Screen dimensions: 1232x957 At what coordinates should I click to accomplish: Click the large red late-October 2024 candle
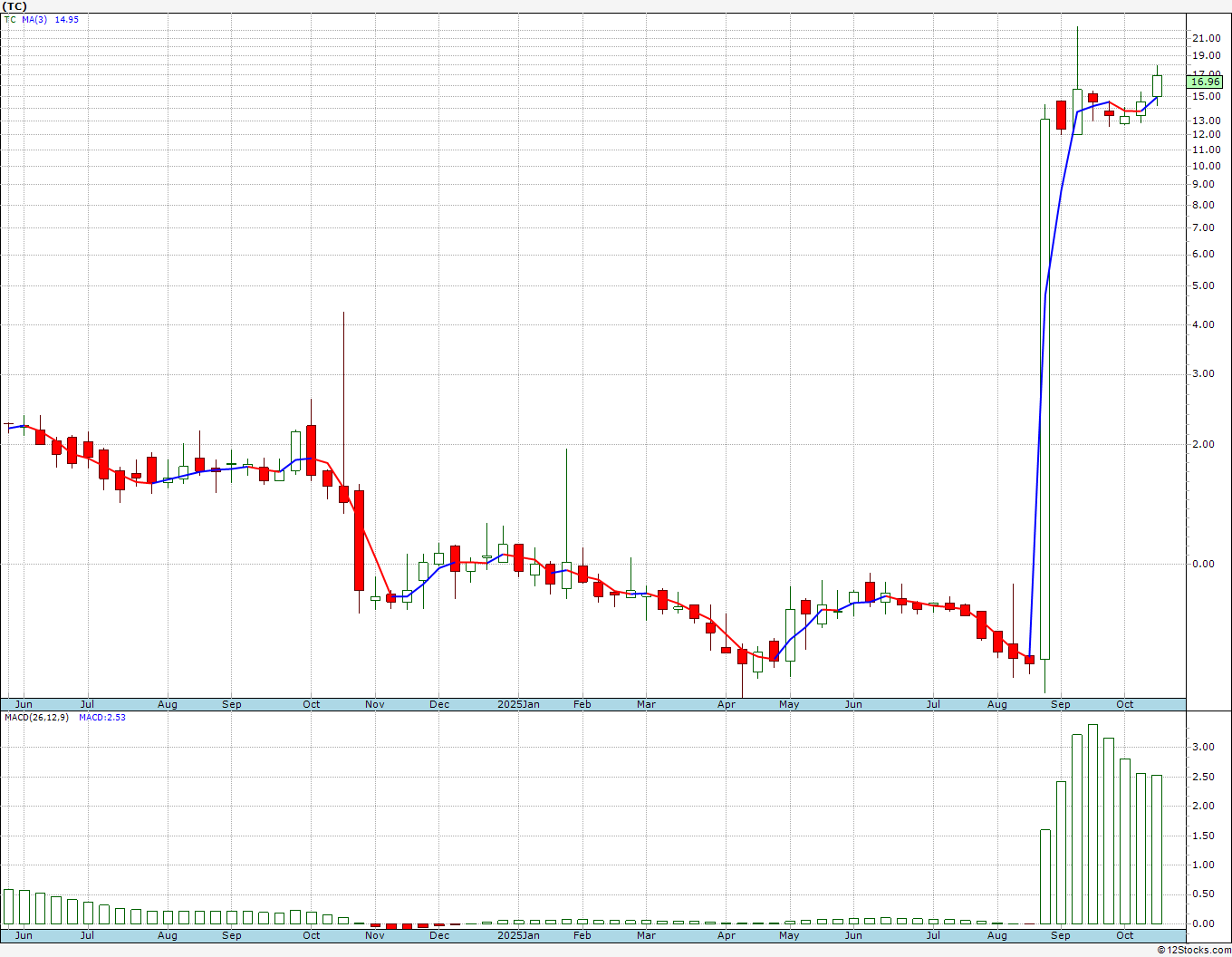click(359, 540)
